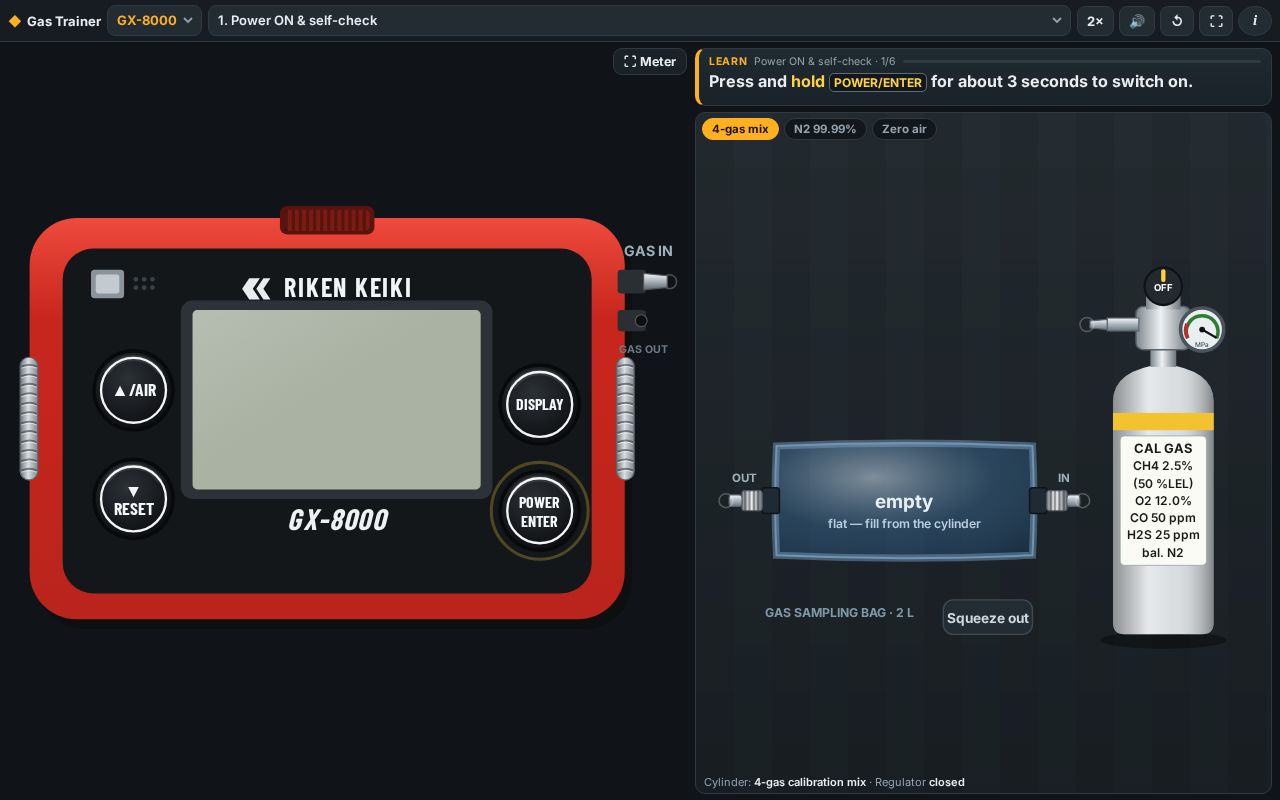This screenshot has width=1280, height=800.
Task: Click the small square sensor window on meter
Action: pyautogui.click(x=108, y=284)
